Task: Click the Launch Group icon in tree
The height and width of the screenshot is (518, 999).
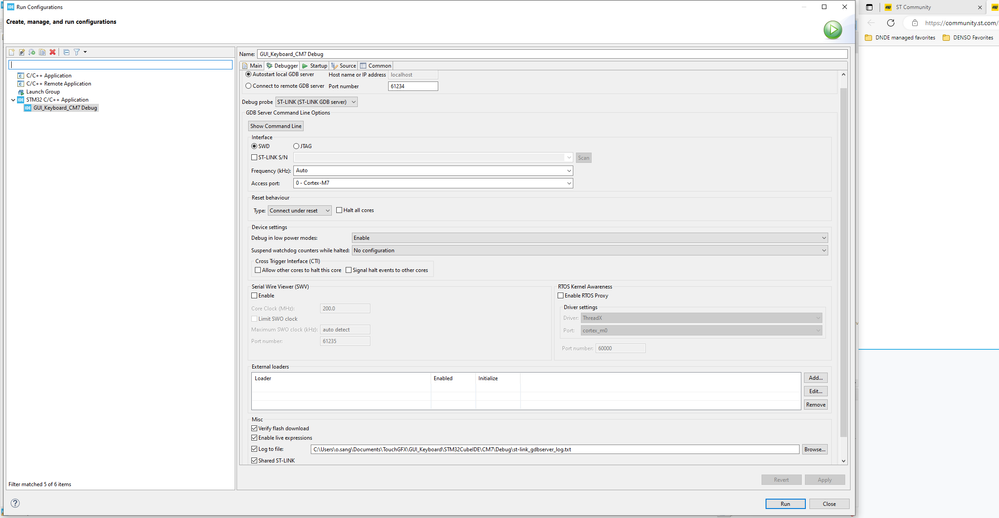Action: [x=20, y=92]
